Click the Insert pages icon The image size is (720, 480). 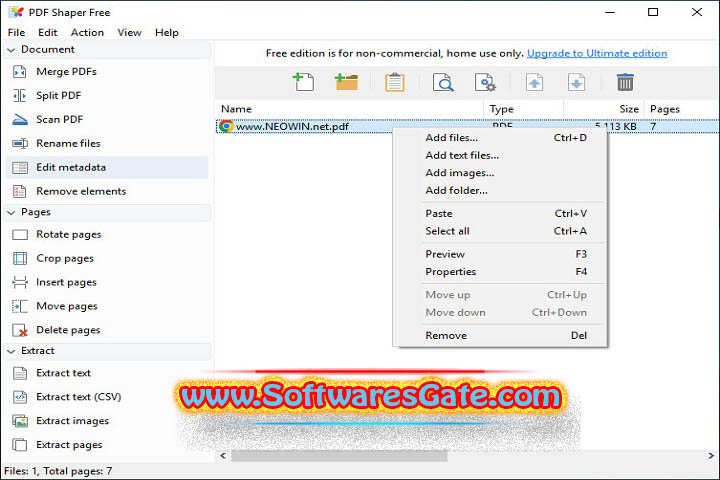click(20, 282)
